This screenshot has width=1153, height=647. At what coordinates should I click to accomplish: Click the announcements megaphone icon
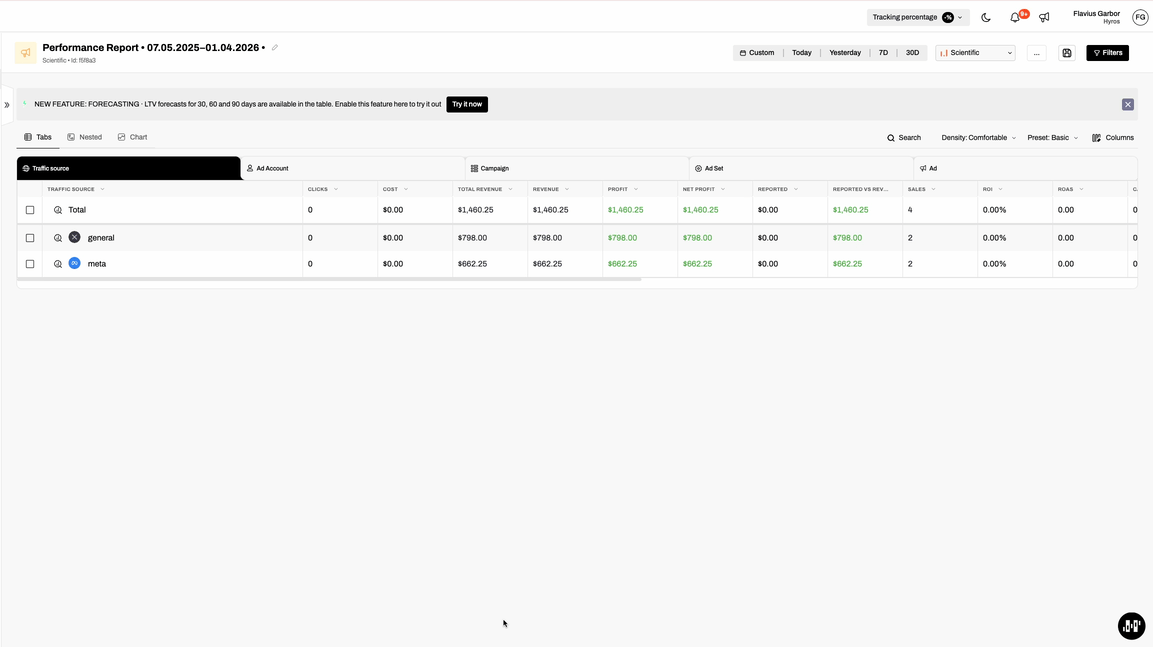point(1044,17)
